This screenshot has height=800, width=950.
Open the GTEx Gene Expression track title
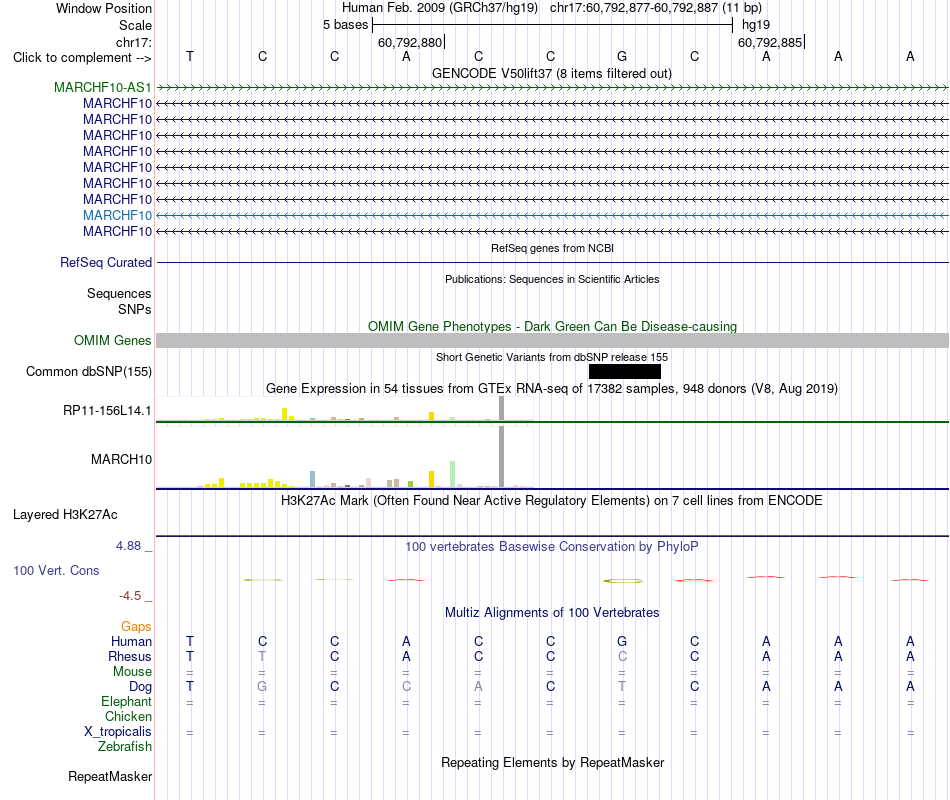[x=552, y=388]
